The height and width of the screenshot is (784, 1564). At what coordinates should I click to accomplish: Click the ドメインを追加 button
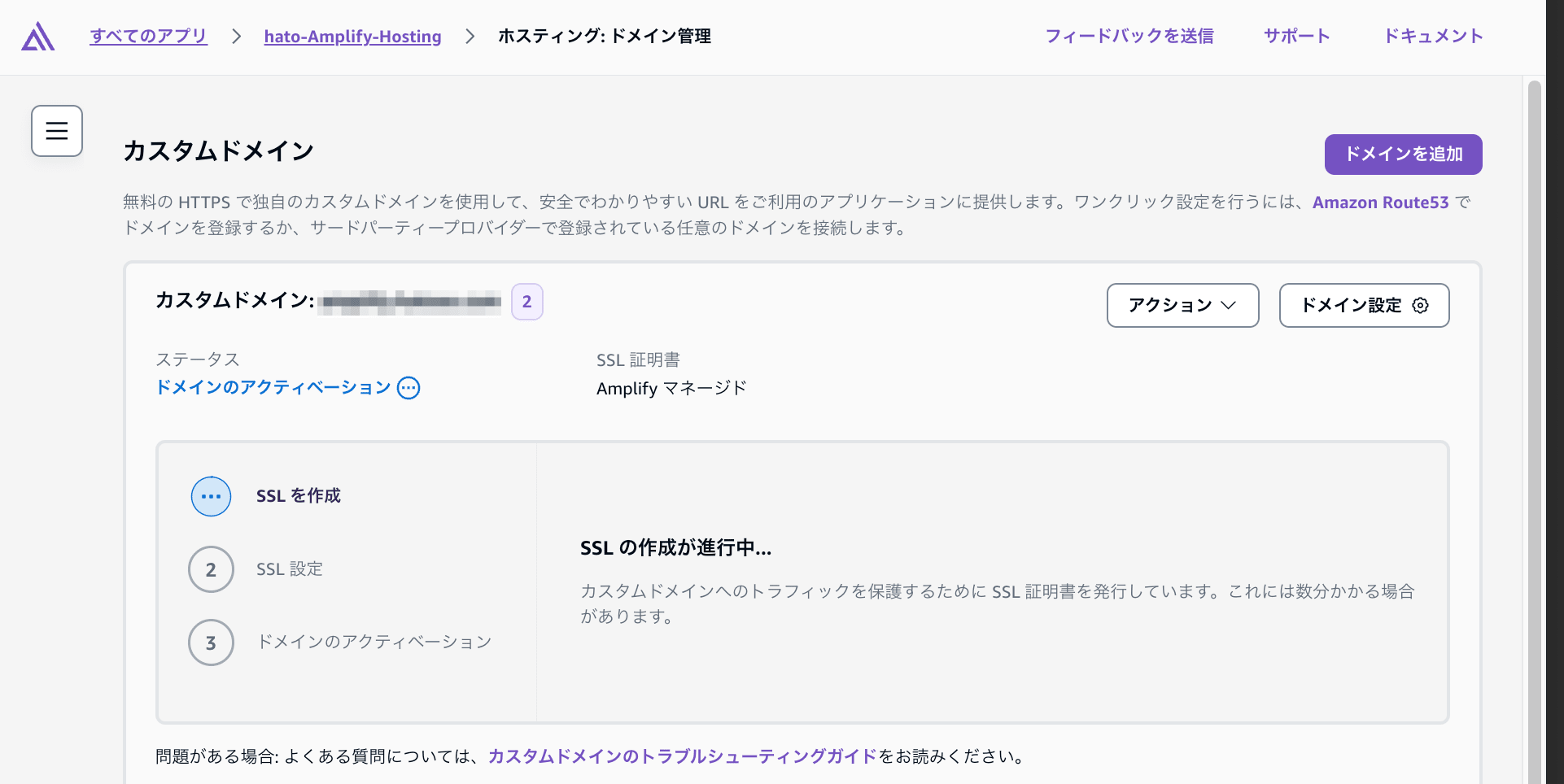tap(1403, 155)
